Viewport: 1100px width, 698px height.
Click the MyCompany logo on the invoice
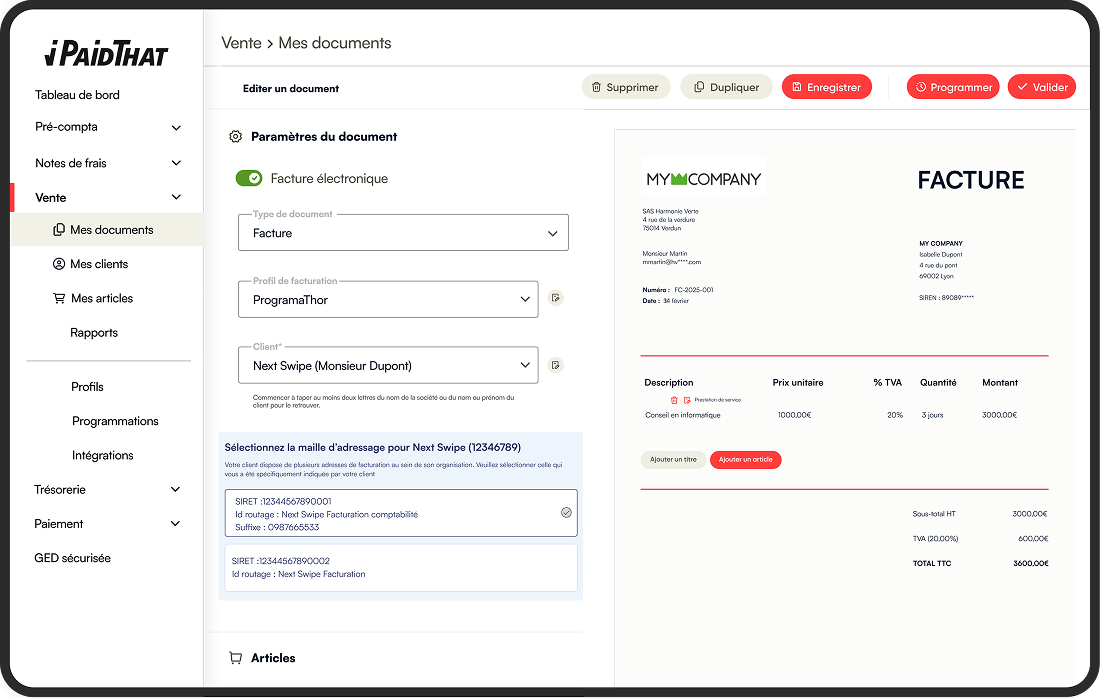pos(704,179)
